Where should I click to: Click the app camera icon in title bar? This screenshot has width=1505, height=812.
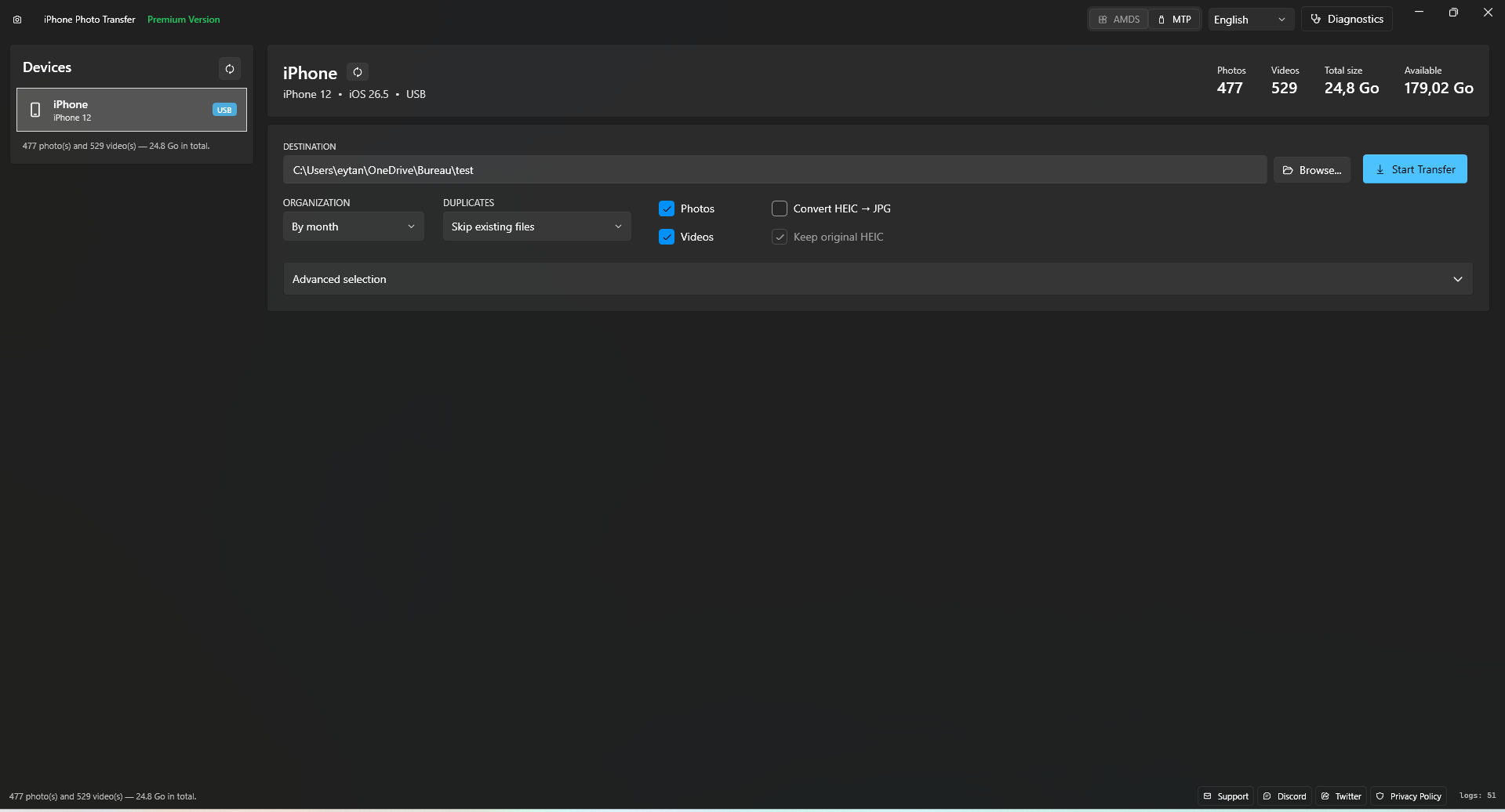coord(17,20)
